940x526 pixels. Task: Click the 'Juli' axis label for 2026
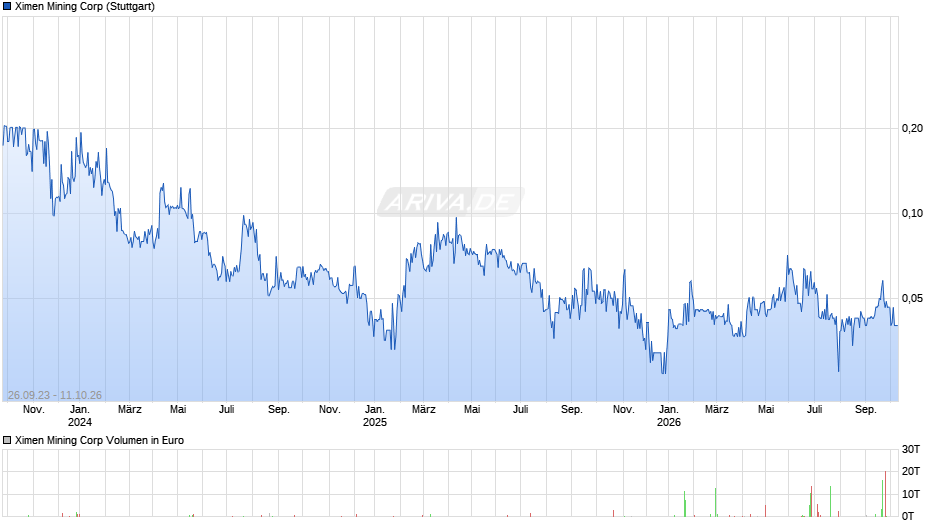coord(814,410)
